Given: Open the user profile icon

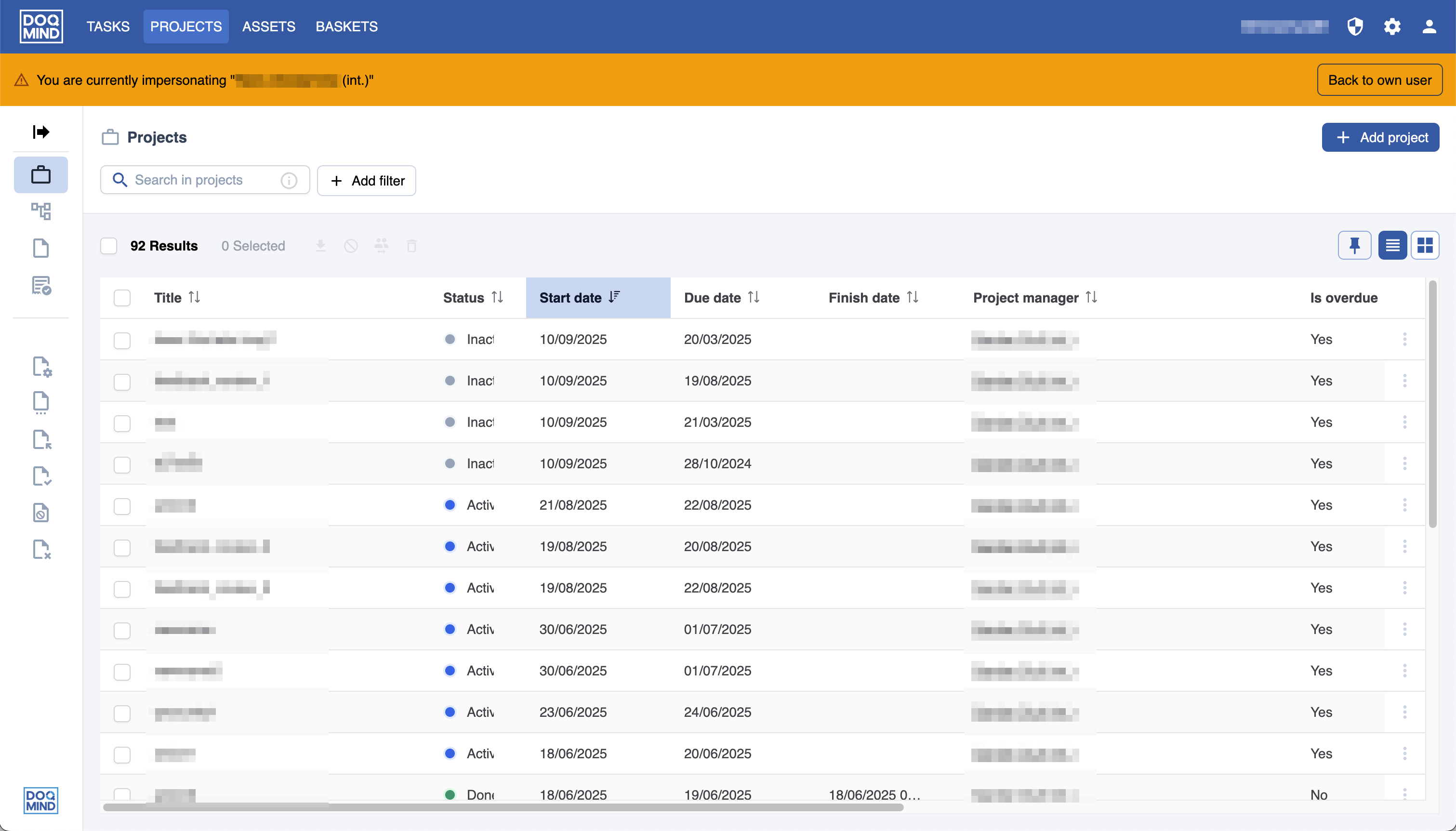Looking at the screenshot, I should click(x=1429, y=26).
